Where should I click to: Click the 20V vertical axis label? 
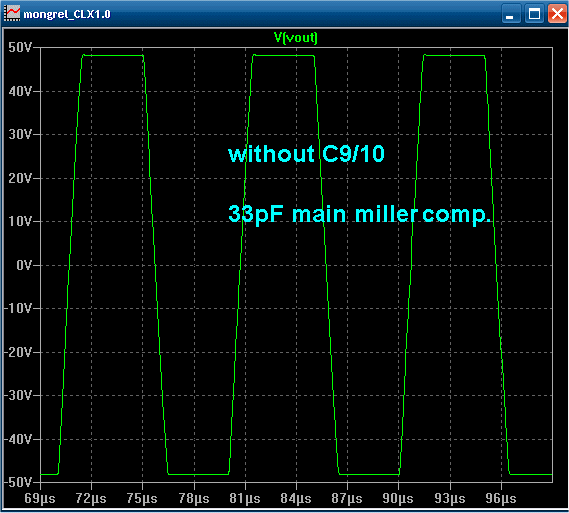point(20,178)
